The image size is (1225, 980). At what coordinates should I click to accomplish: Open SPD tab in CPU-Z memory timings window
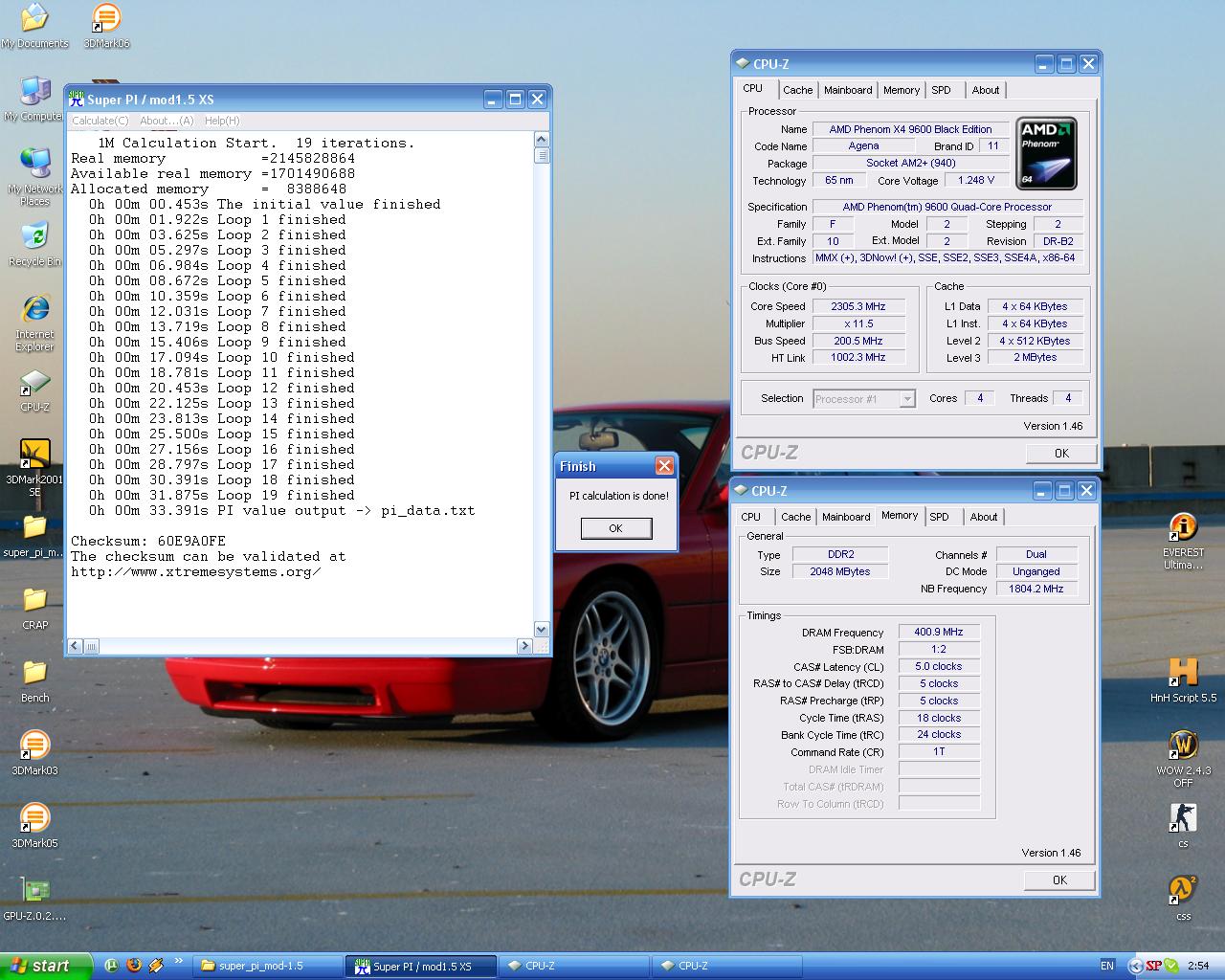[939, 517]
